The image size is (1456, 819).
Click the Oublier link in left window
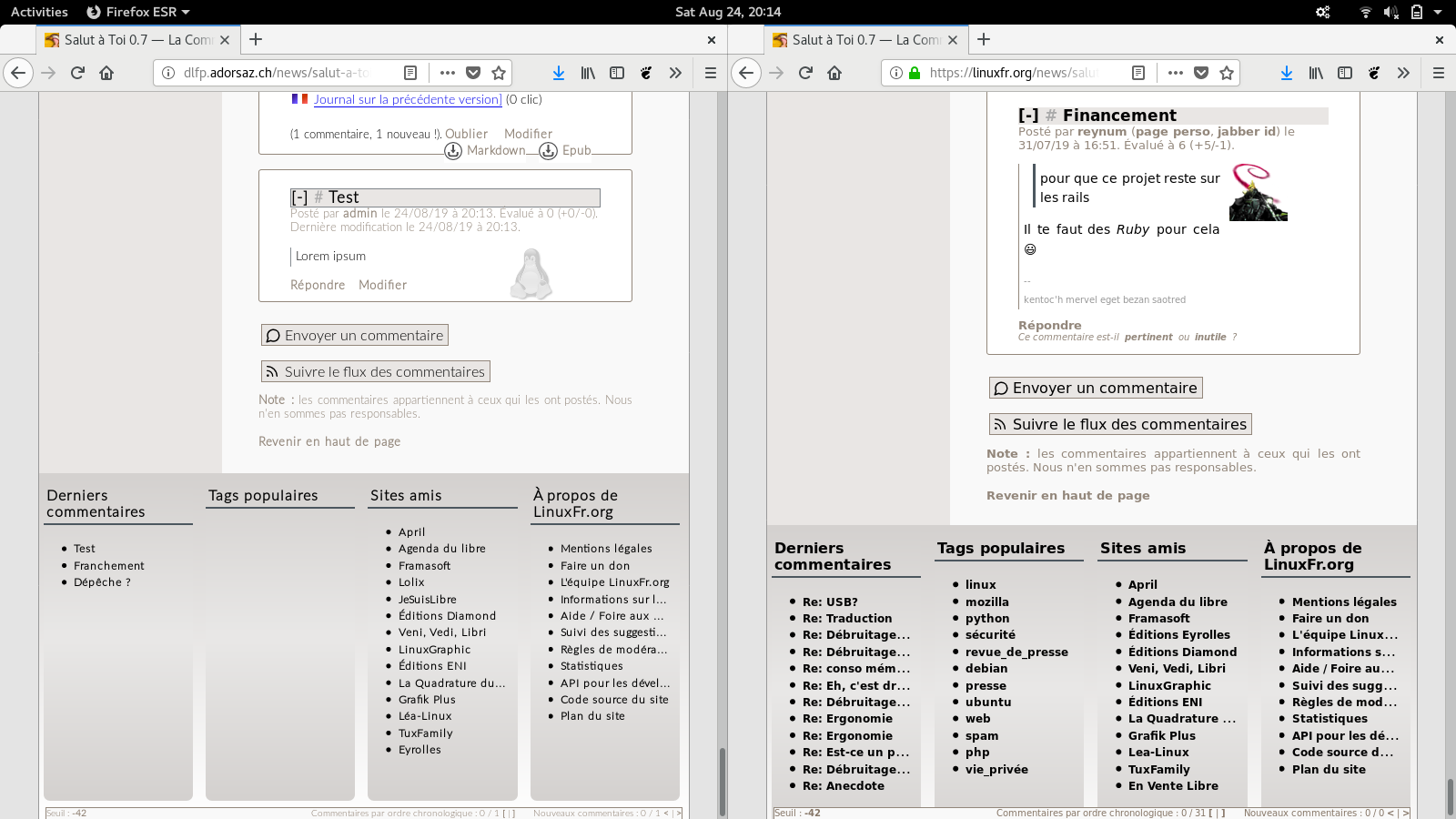[x=466, y=134]
